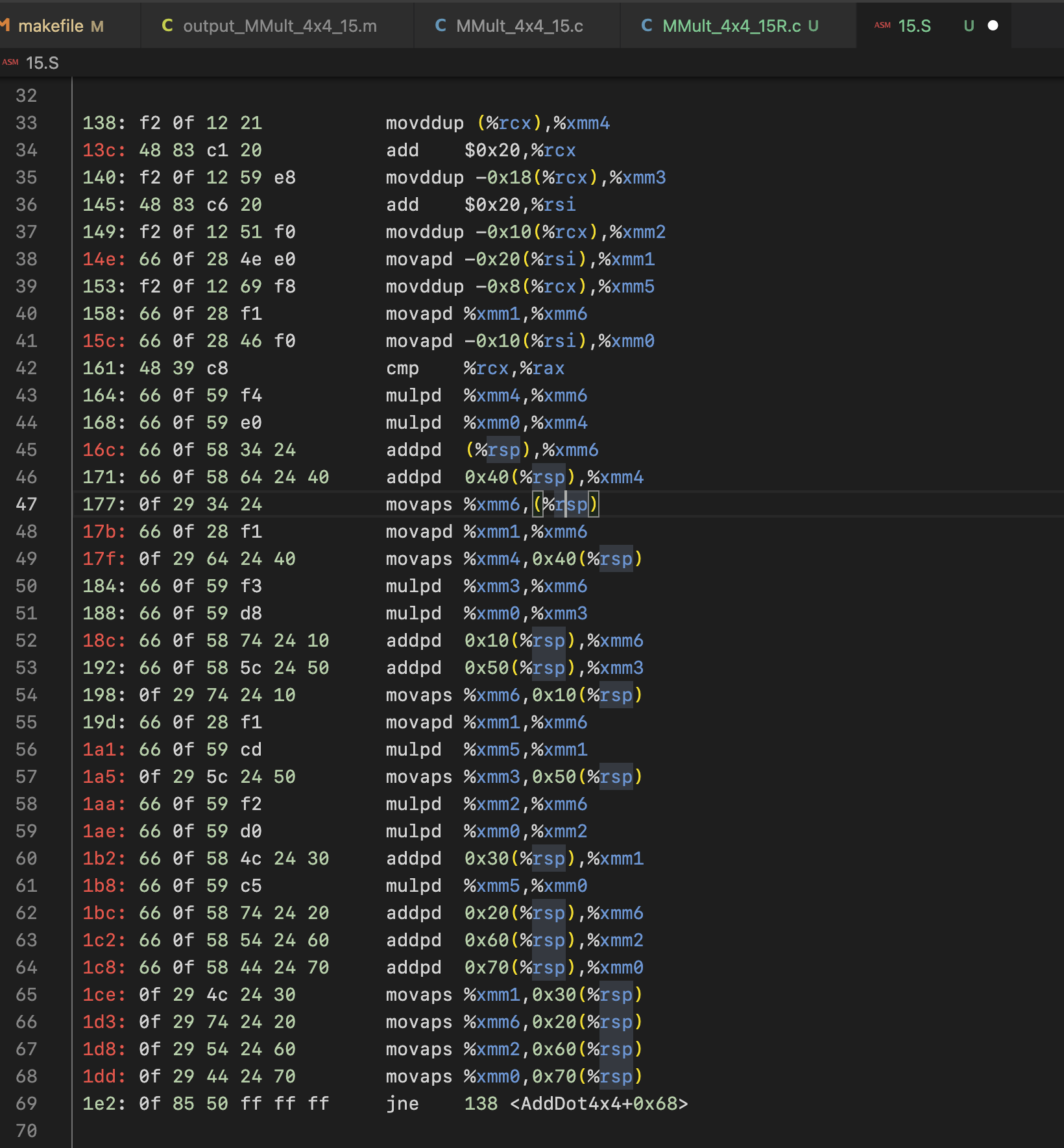
Task: Click the C icon on MMult_4x4_15R.c tab
Action: point(646,26)
